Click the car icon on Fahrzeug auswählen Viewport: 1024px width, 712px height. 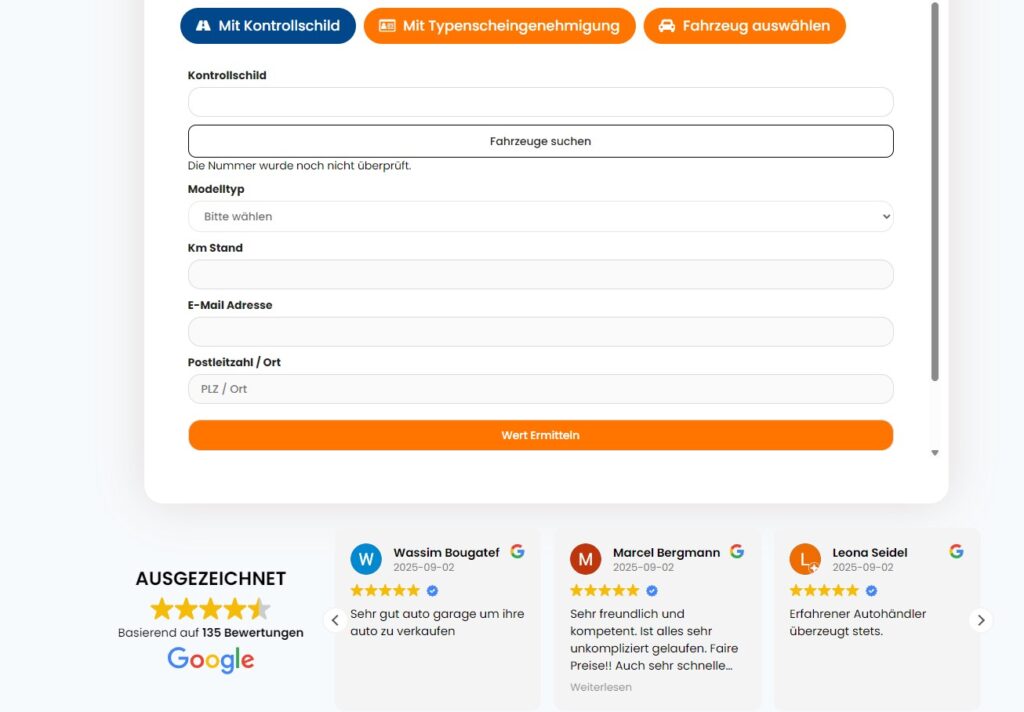(x=667, y=26)
